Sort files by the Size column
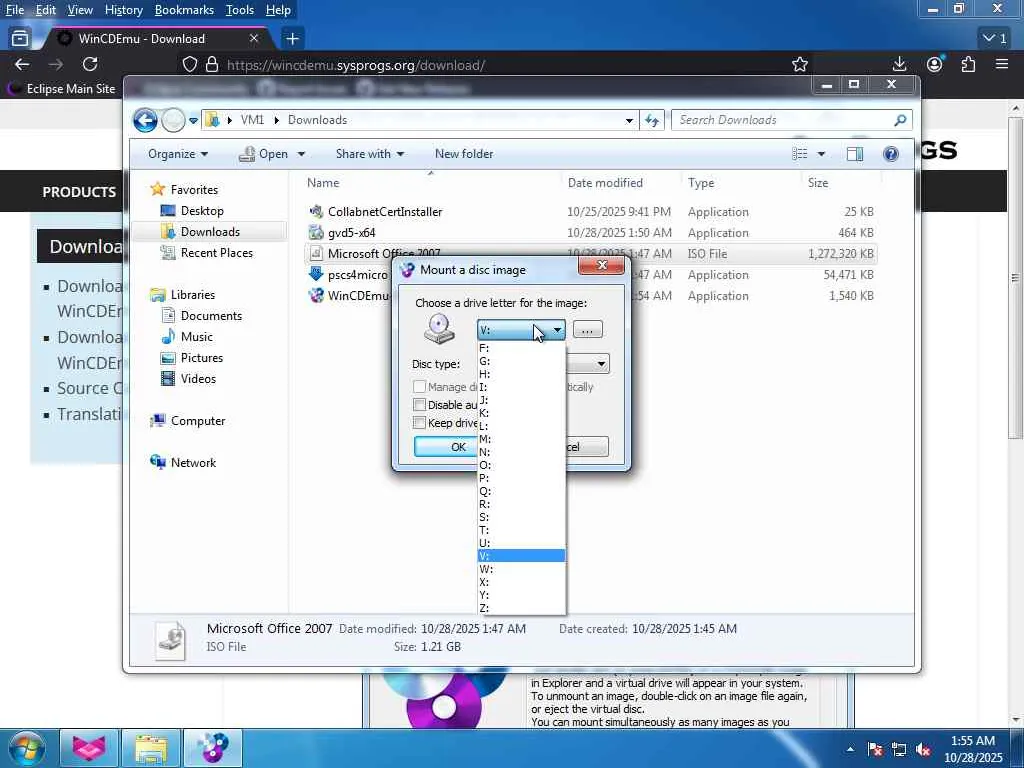This screenshot has height=768, width=1024. [818, 183]
